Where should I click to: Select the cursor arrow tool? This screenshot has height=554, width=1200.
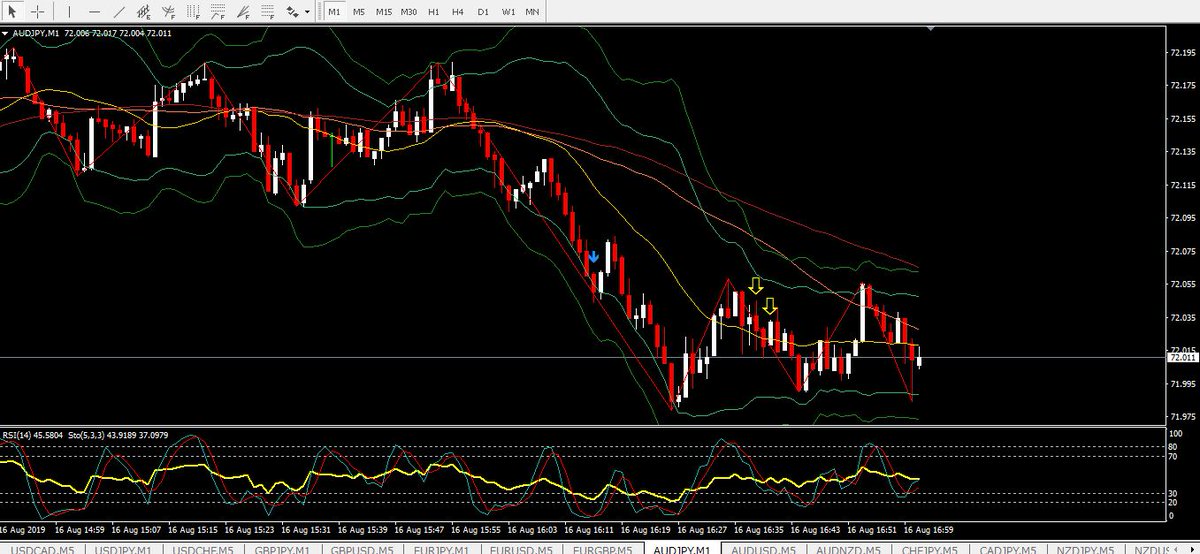pyautogui.click(x=12, y=12)
